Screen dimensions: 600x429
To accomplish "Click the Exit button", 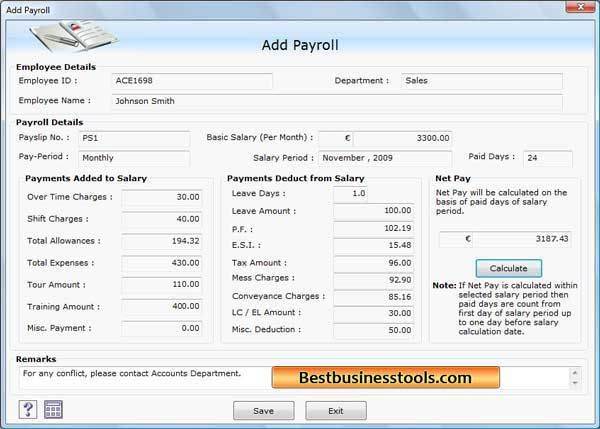I will coord(336,411).
